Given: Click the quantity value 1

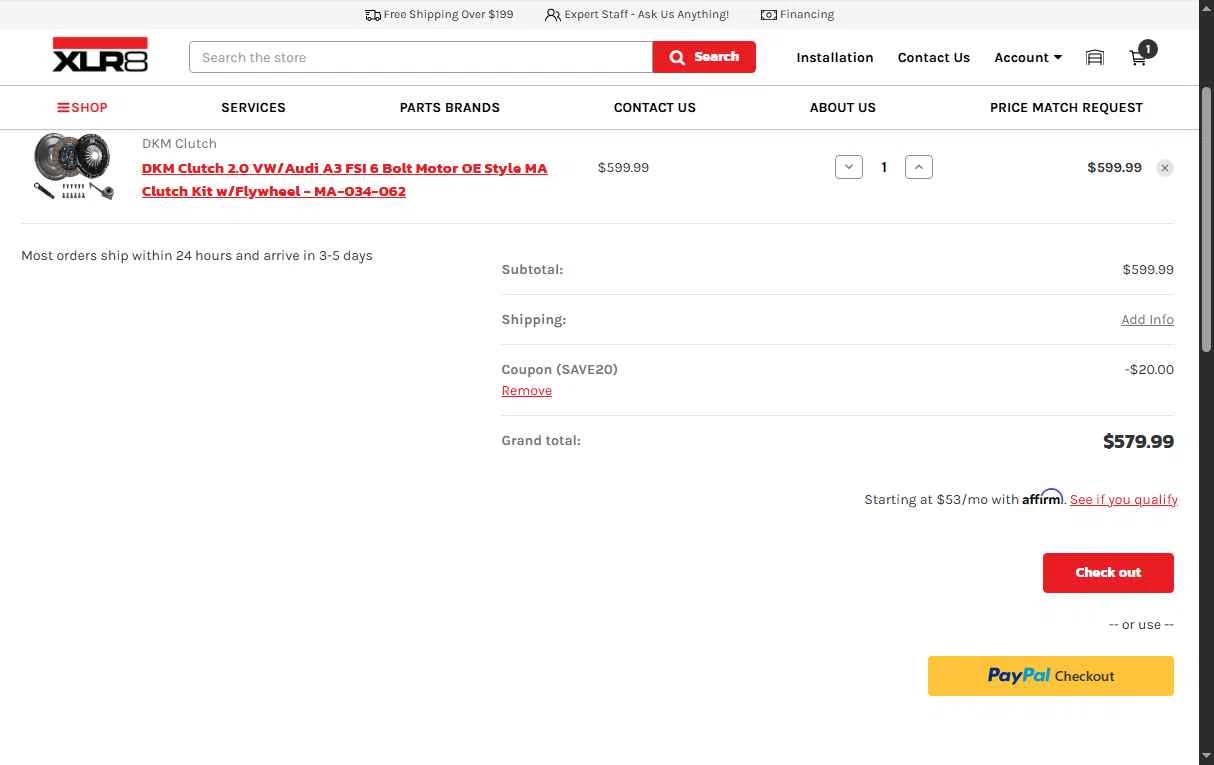Looking at the screenshot, I should tap(884, 167).
